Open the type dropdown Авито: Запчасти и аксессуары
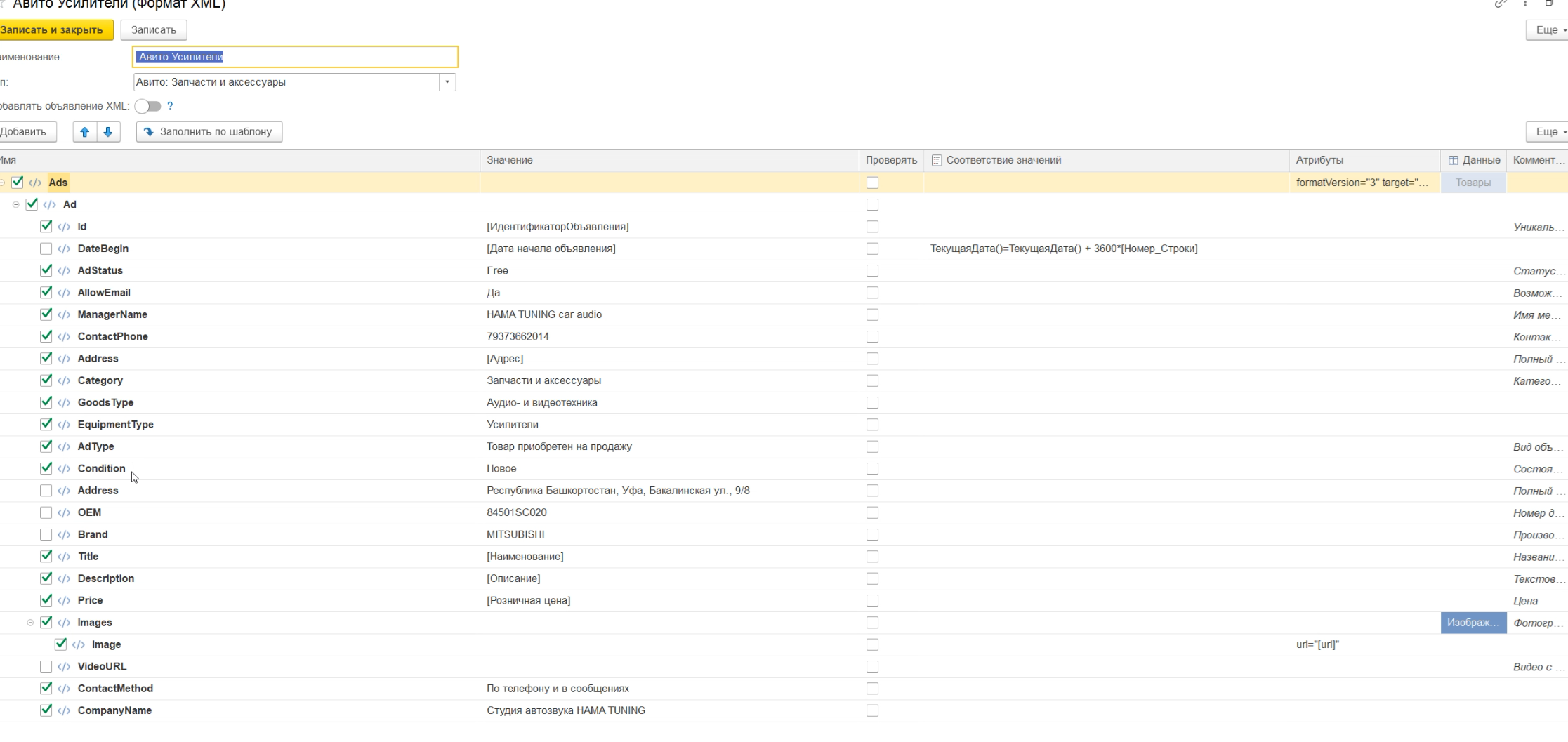The height and width of the screenshot is (742, 1568). tap(447, 82)
